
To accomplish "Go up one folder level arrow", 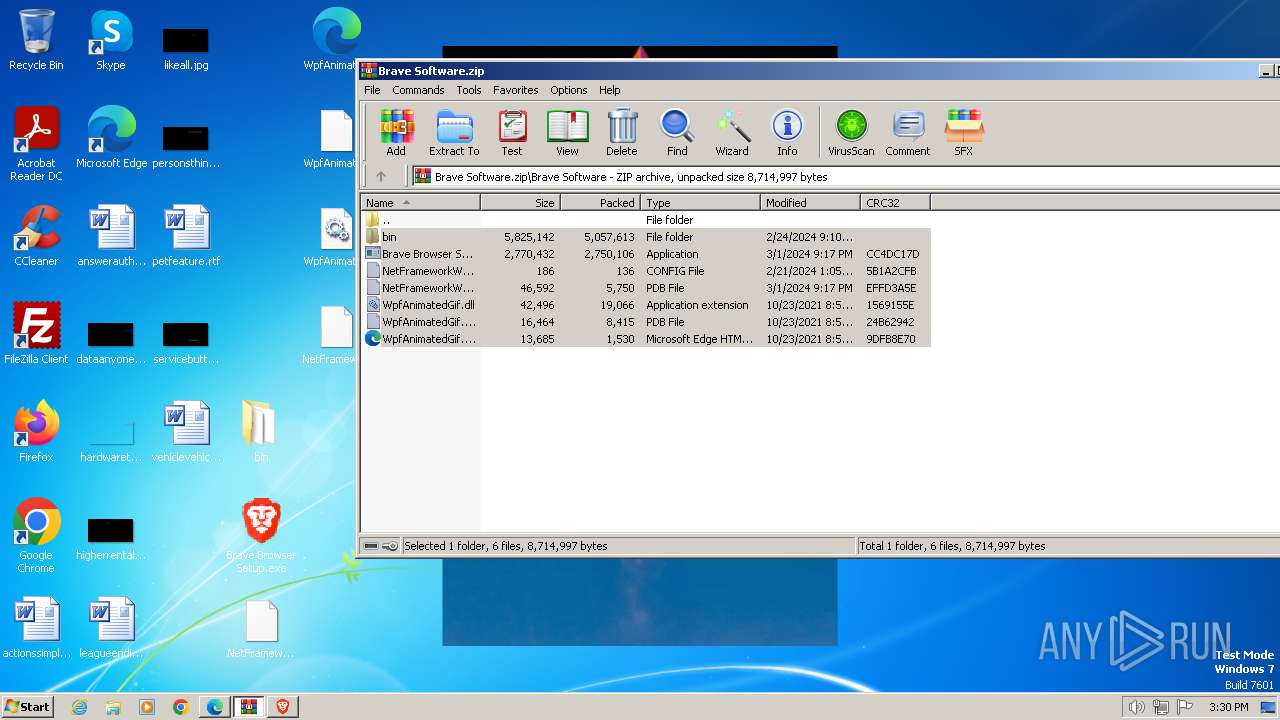I will [x=381, y=176].
